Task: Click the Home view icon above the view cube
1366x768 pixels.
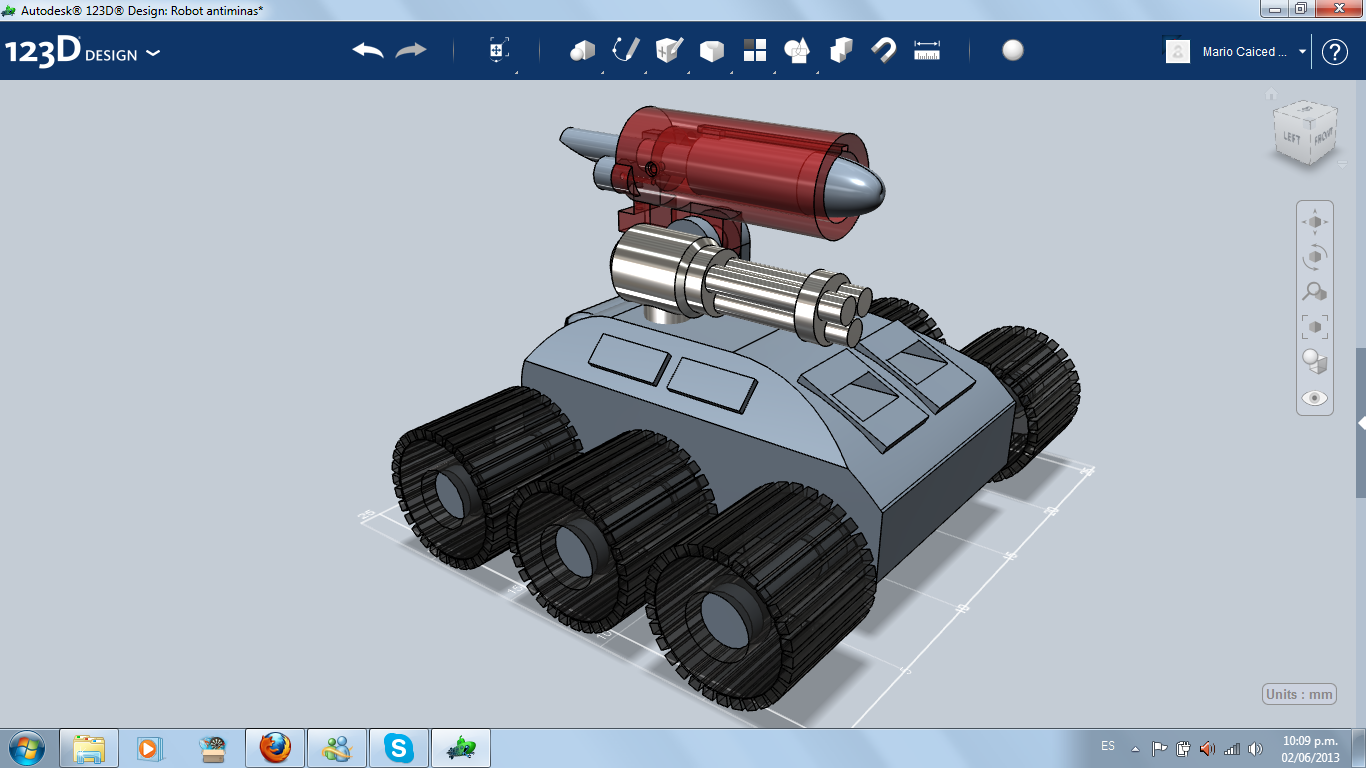Action: pyautogui.click(x=1271, y=95)
